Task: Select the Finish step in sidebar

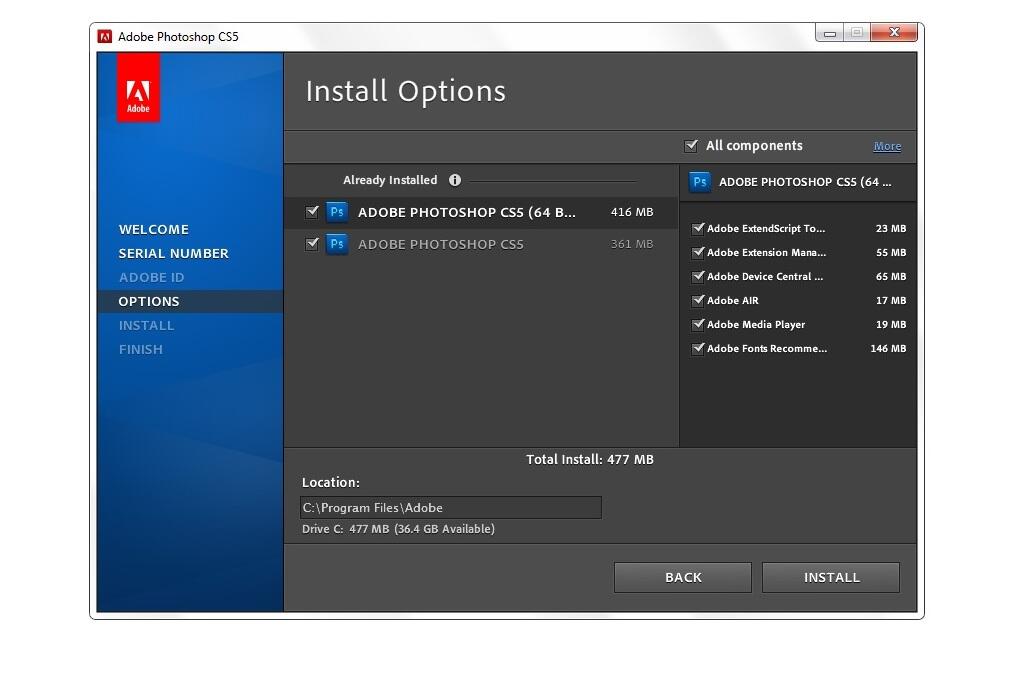Action: click(x=141, y=349)
